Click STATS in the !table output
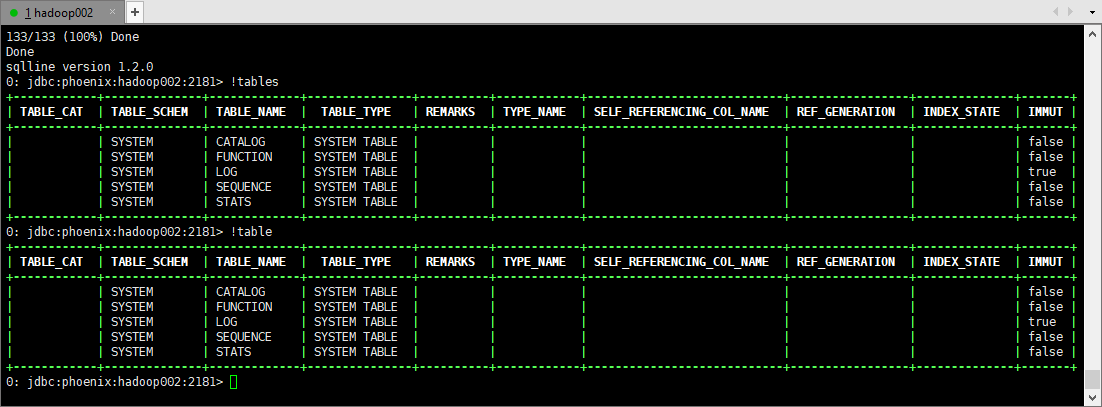Viewport: 1102px width, 407px height. (233, 352)
